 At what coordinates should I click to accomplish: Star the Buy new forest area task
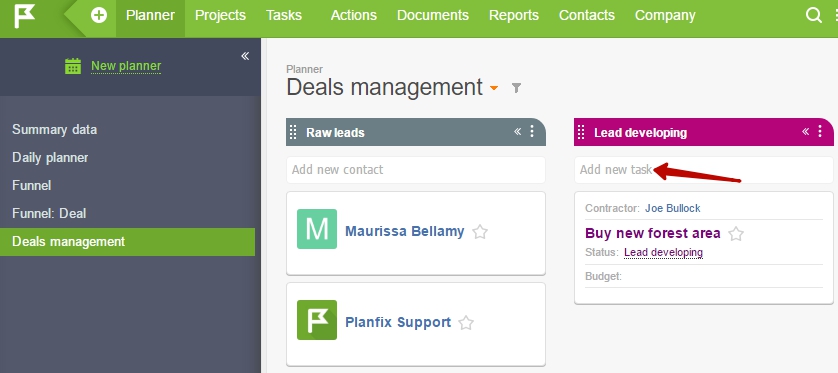click(x=736, y=234)
